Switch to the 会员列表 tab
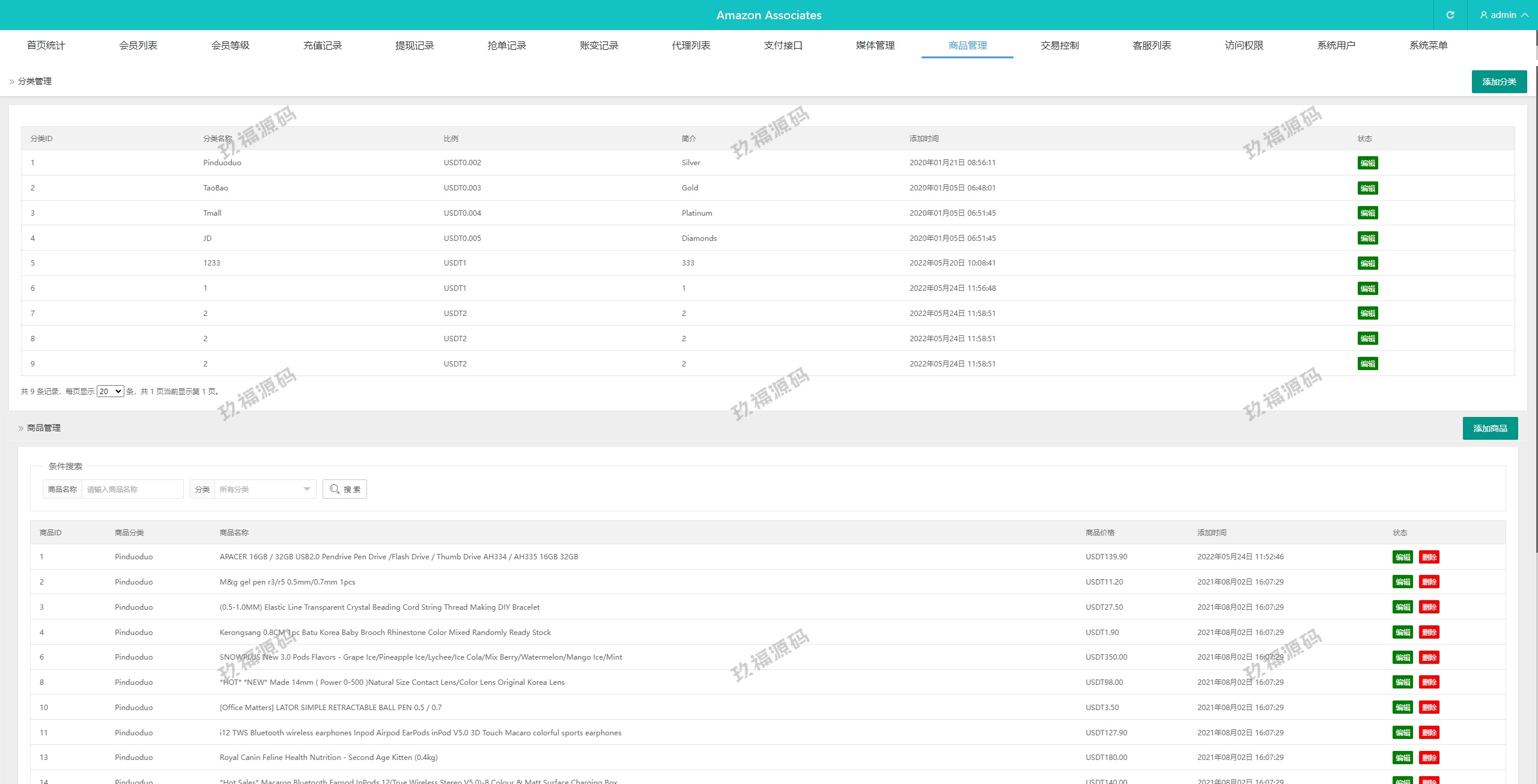The height and width of the screenshot is (784, 1538). click(x=138, y=46)
